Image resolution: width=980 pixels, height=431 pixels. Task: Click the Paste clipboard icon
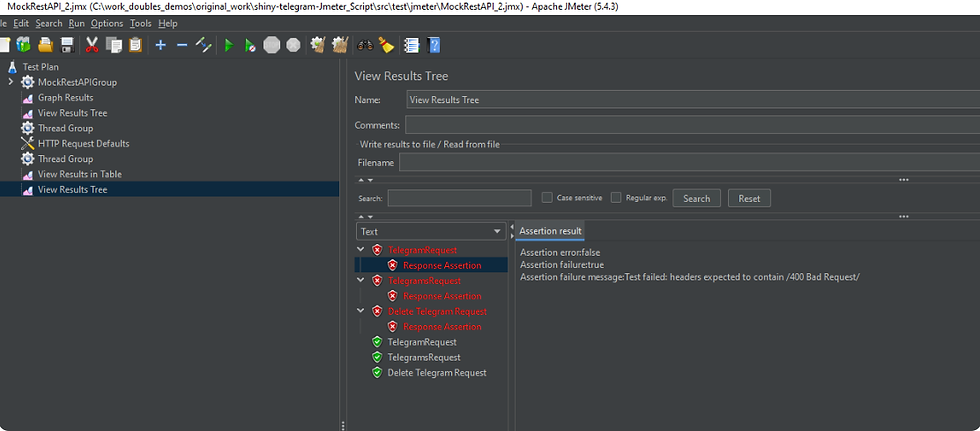[x=135, y=45]
